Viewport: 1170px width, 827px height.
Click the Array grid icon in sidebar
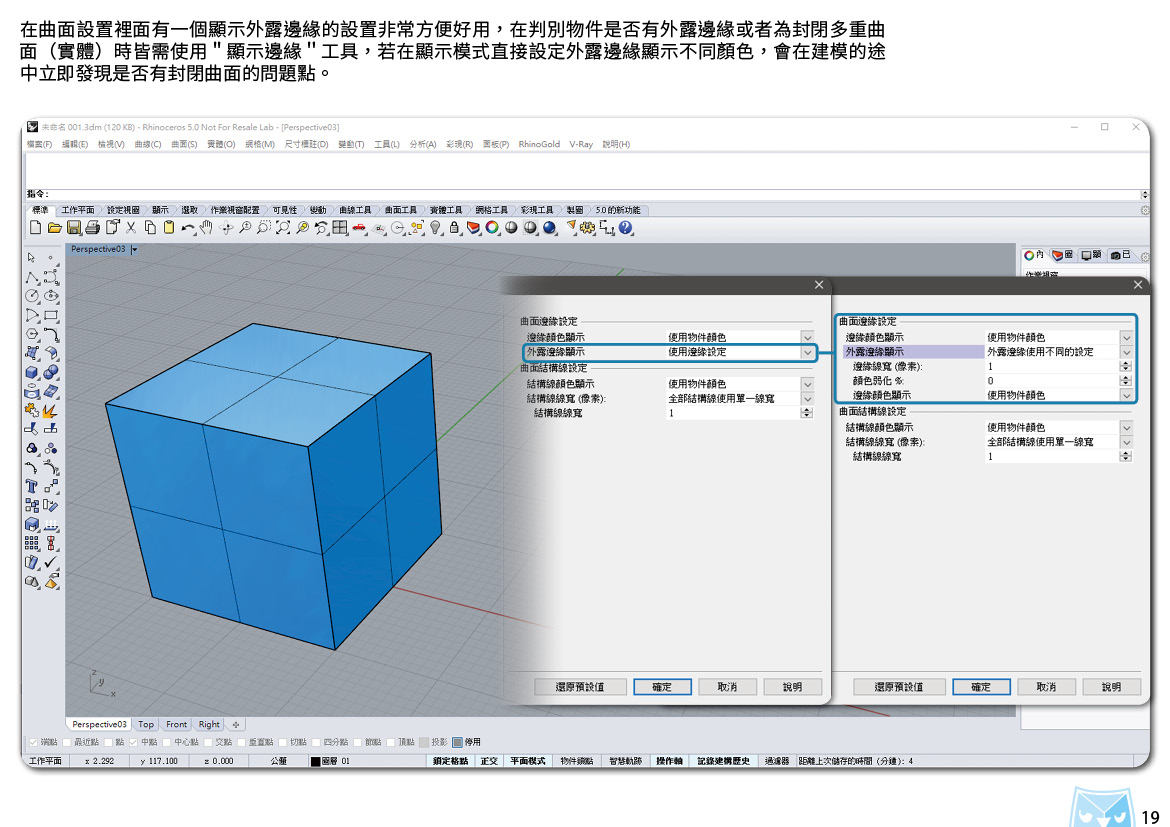click(31, 543)
